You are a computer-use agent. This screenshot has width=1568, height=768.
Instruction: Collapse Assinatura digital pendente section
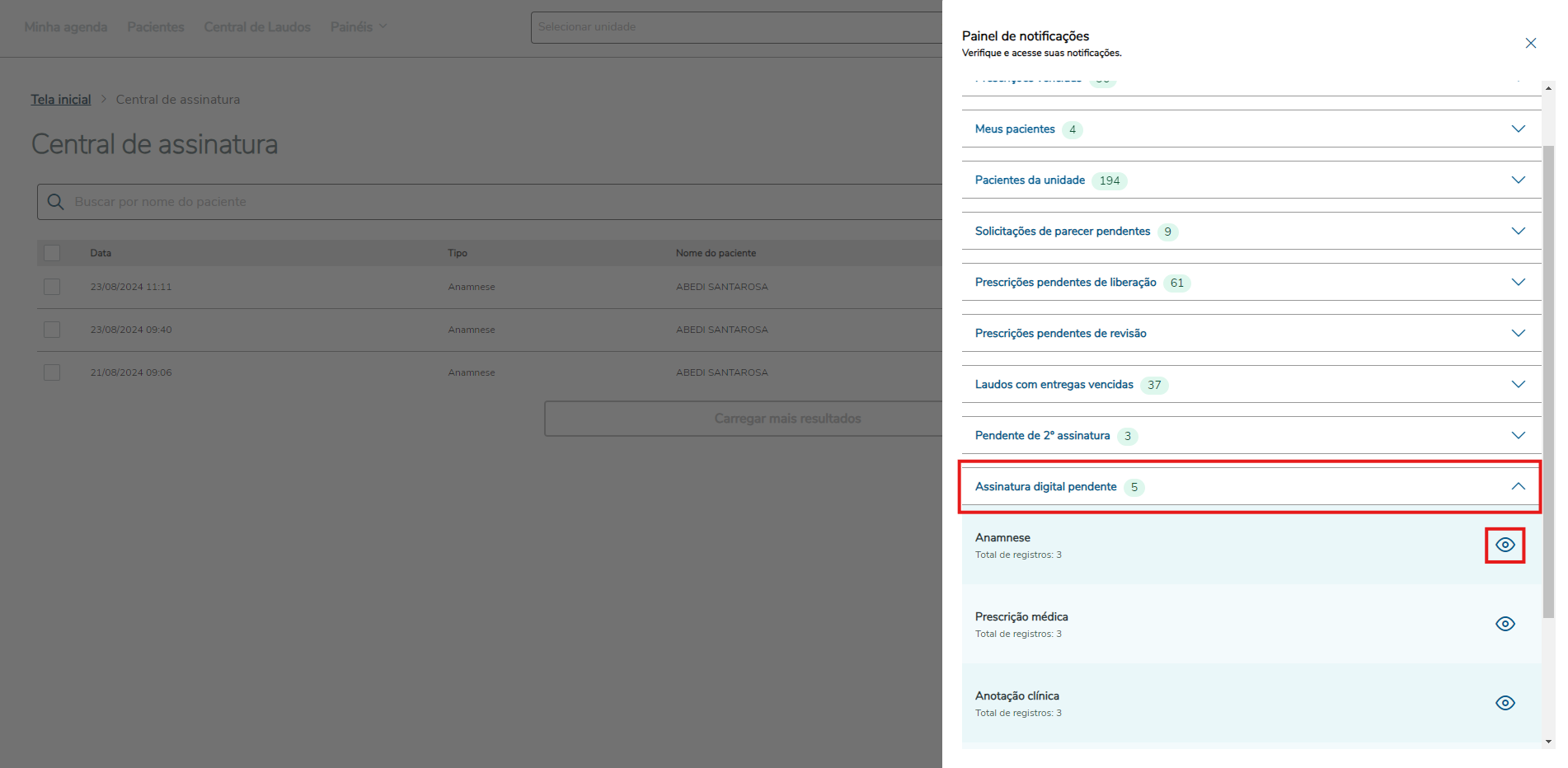tap(1518, 487)
